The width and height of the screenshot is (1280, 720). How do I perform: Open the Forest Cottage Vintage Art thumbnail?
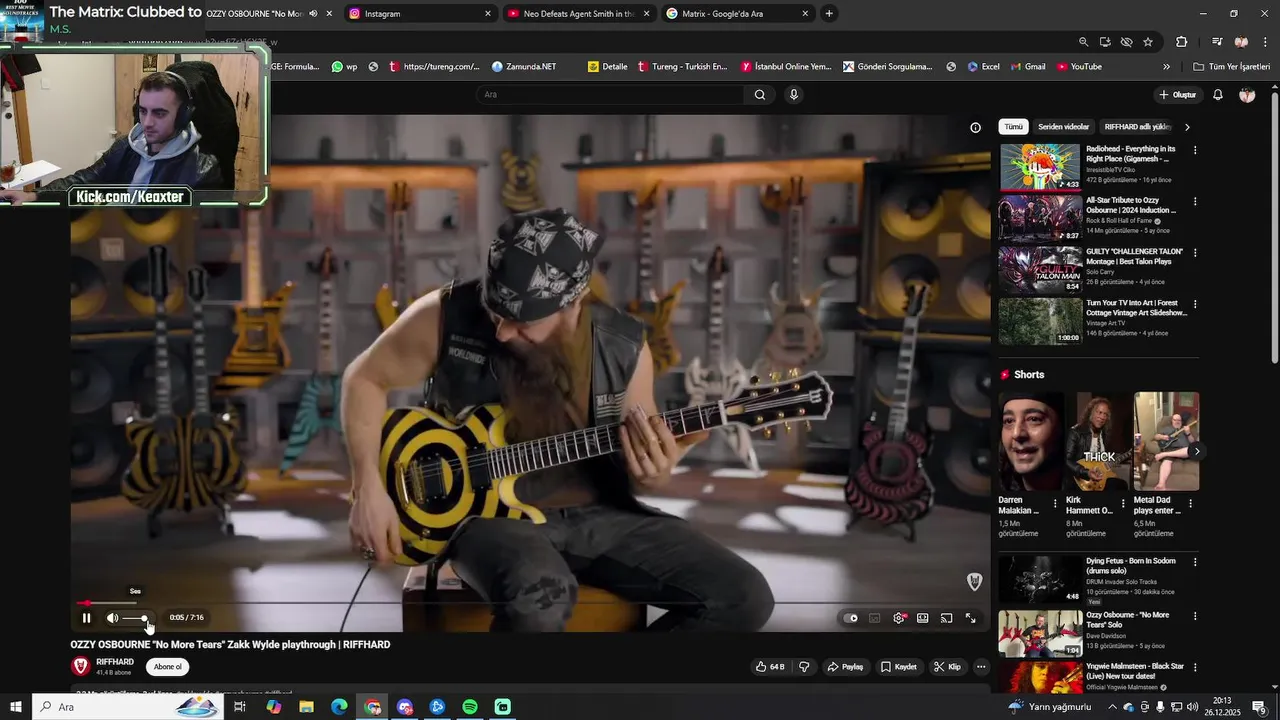coord(1040,320)
